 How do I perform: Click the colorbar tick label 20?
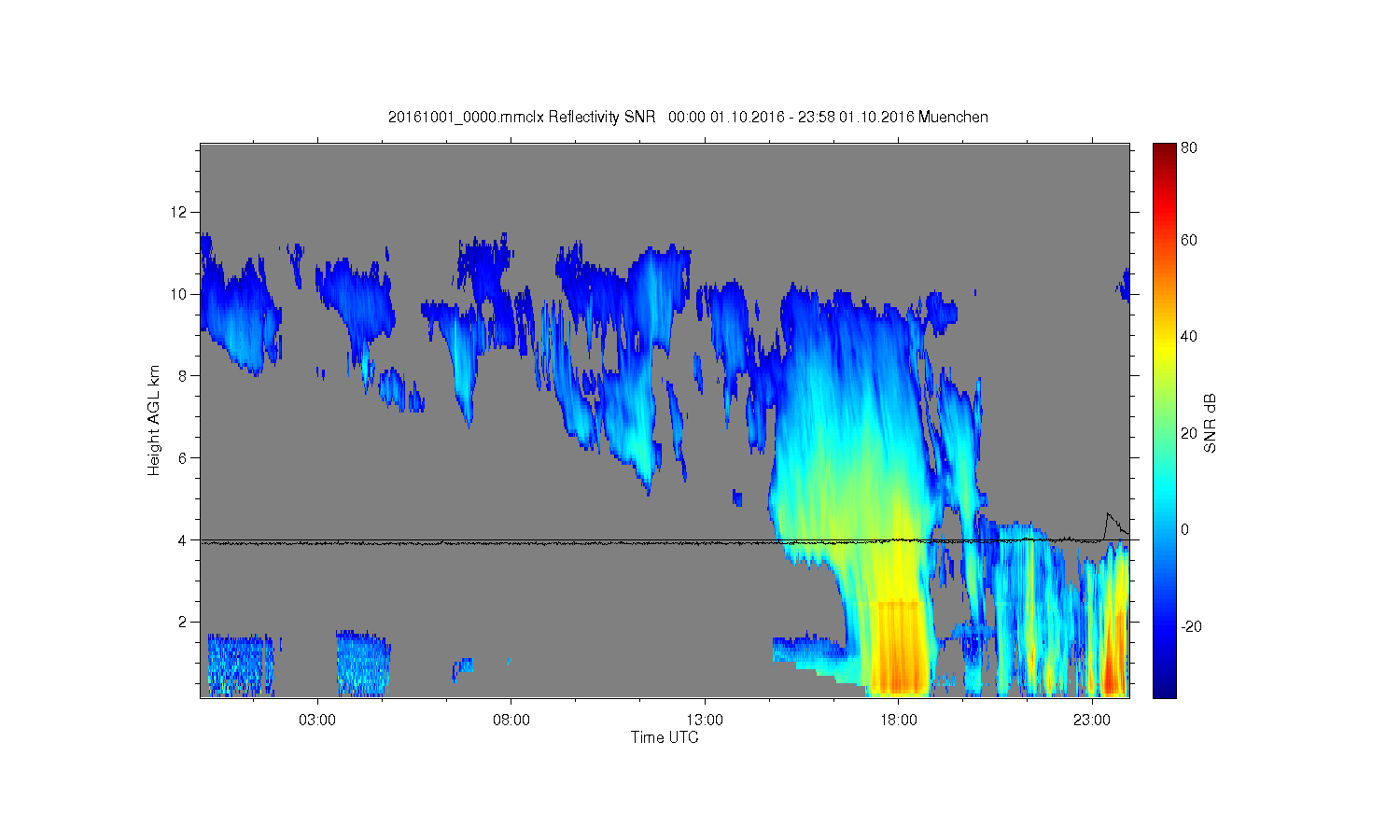tap(1189, 433)
